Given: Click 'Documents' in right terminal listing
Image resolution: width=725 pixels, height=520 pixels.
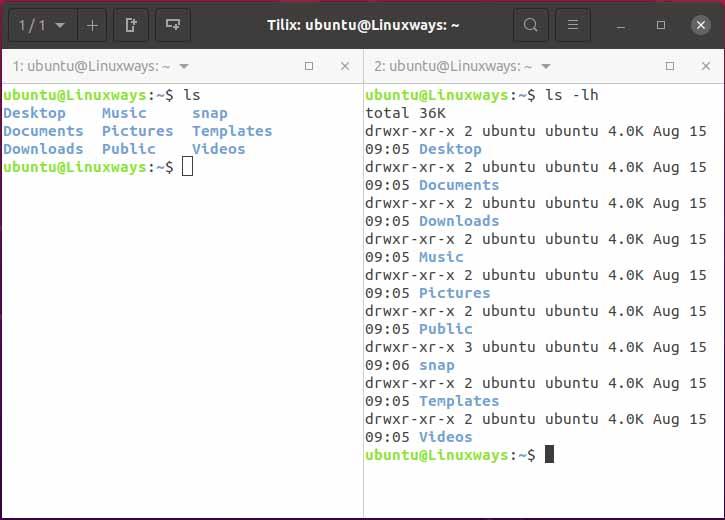Looking at the screenshot, I should (459, 185).
